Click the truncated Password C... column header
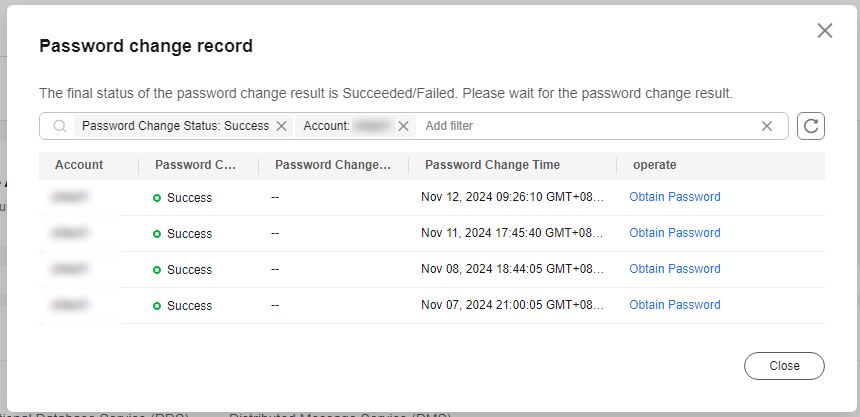 tap(195, 165)
